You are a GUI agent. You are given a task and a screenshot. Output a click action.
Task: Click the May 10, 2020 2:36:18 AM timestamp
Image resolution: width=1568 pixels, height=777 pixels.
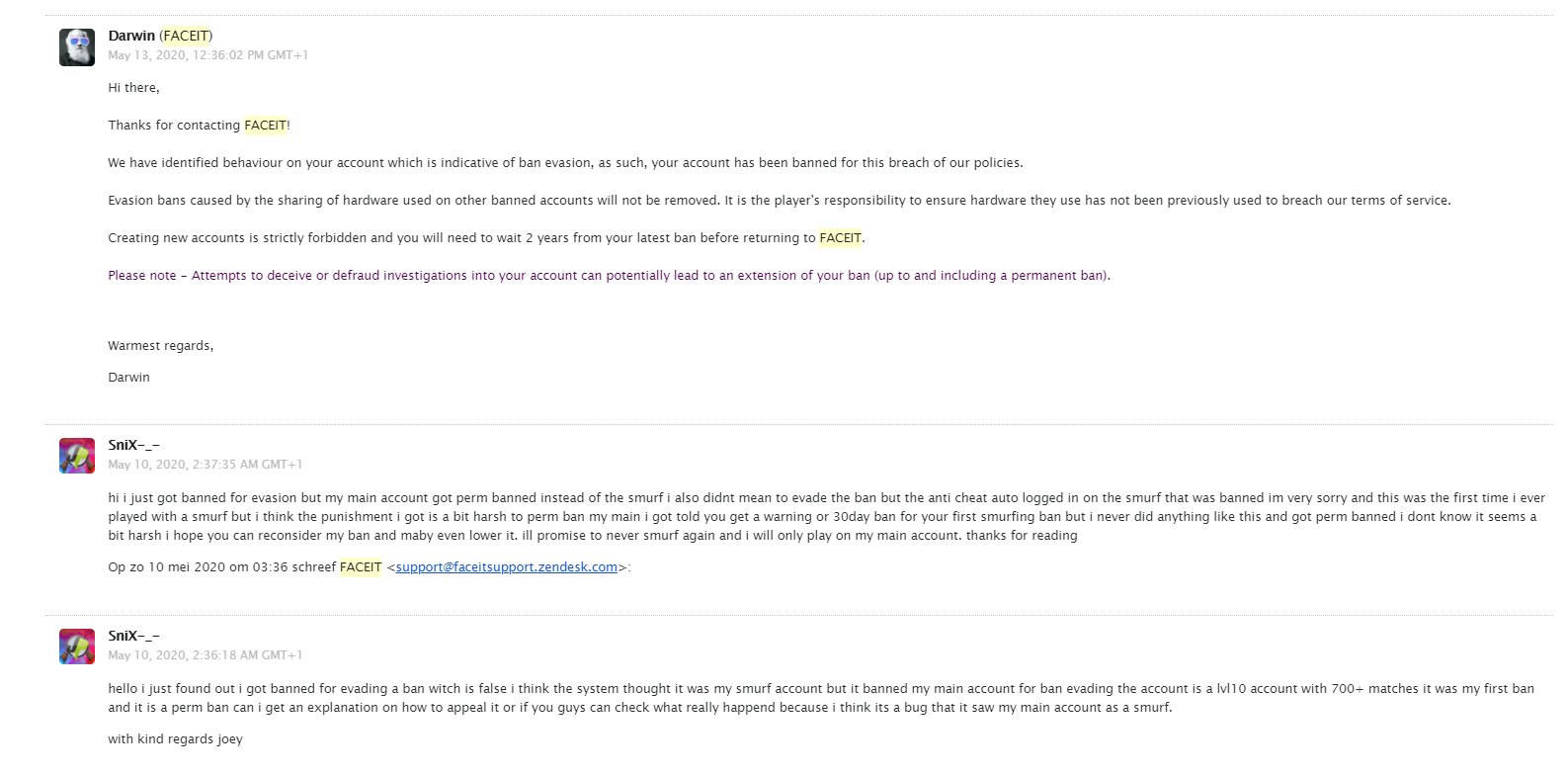pos(205,655)
